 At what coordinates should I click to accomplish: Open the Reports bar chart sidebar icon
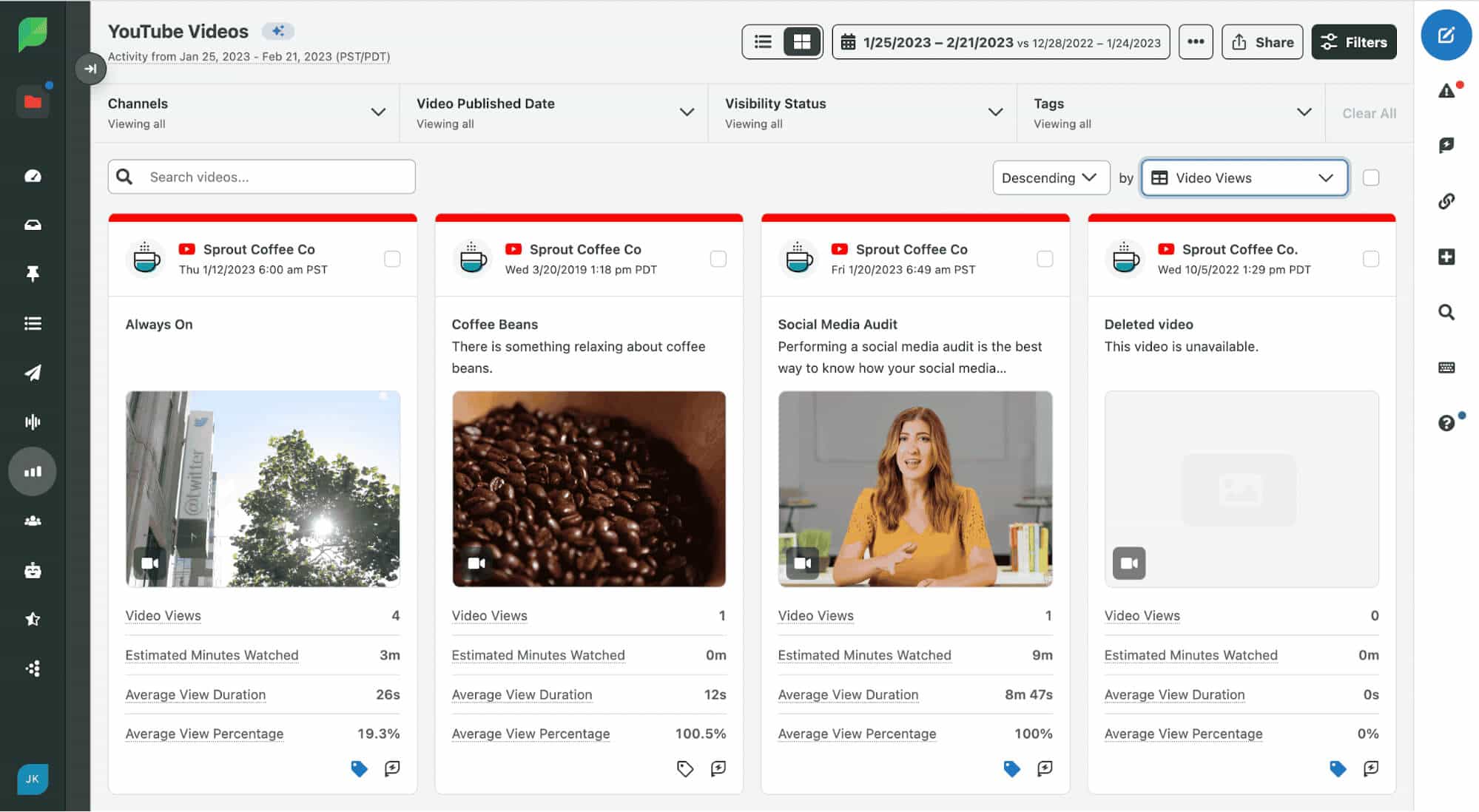coord(33,471)
